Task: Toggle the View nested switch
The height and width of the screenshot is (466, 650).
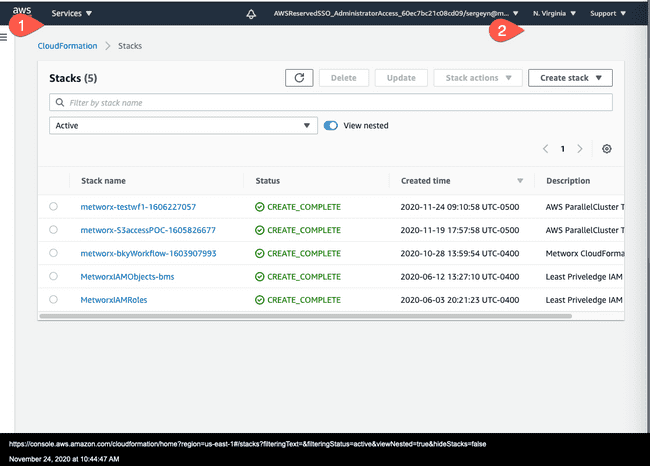Action: (x=330, y=126)
